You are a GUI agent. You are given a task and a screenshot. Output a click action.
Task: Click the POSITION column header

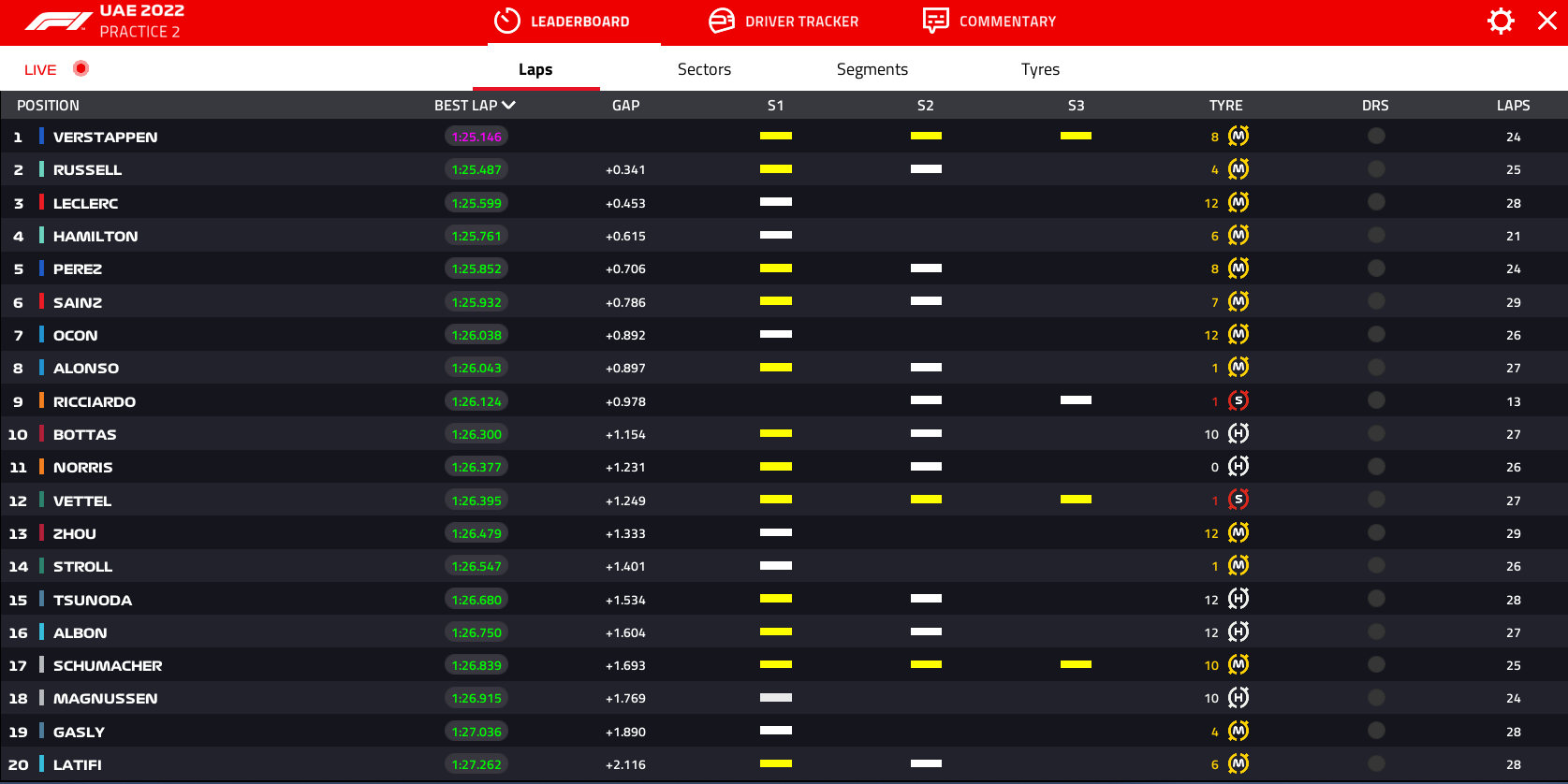tap(48, 106)
